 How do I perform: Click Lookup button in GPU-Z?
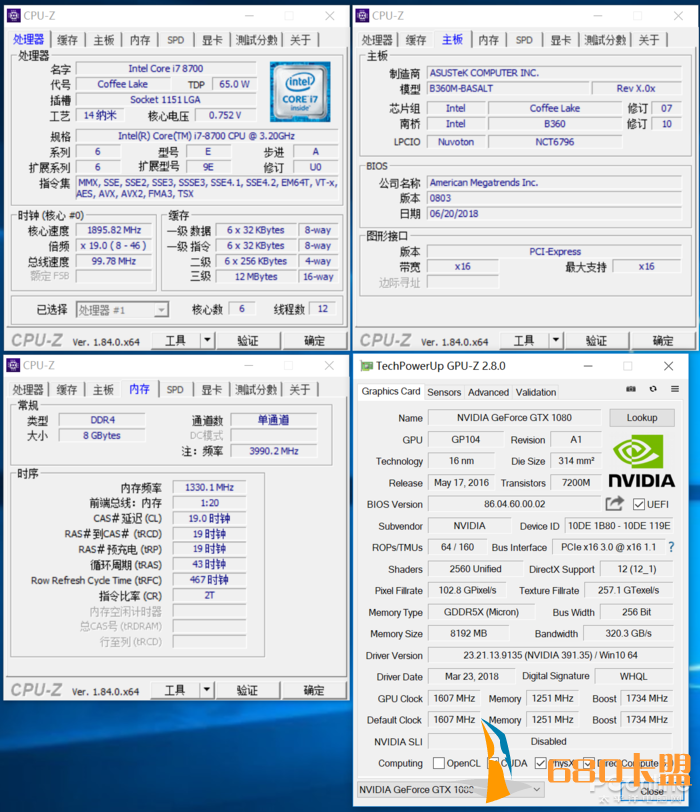coord(642,417)
